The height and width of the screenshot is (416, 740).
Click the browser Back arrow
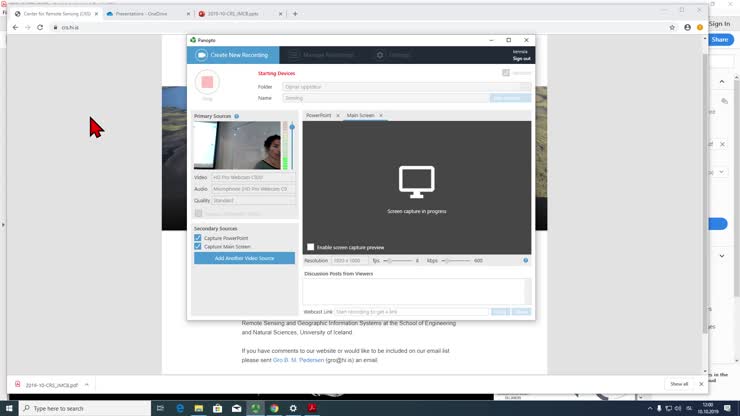click(16, 27)
